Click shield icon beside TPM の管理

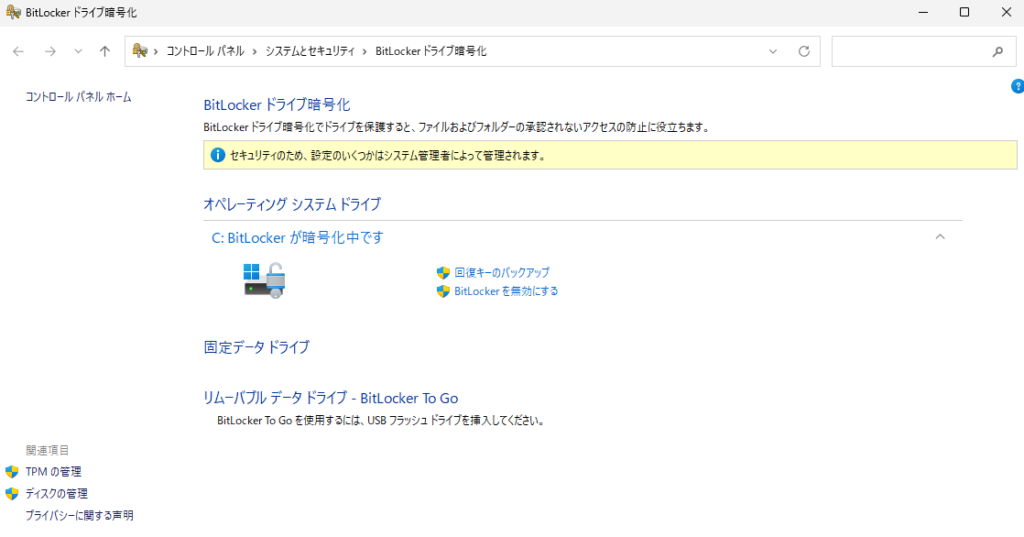tap(12, 472)
